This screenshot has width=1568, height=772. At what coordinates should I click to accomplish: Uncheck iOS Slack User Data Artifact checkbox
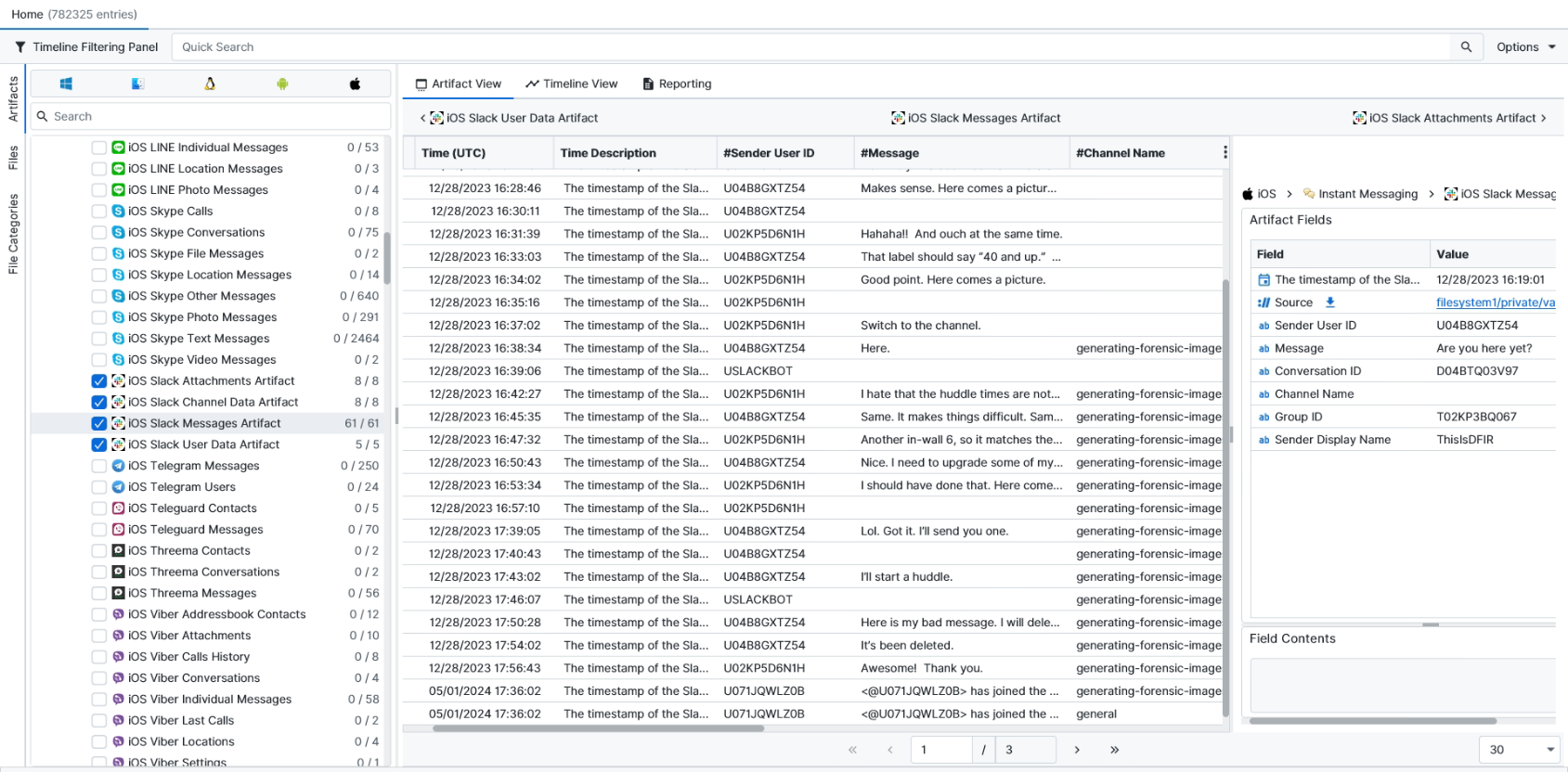point(98,444)
